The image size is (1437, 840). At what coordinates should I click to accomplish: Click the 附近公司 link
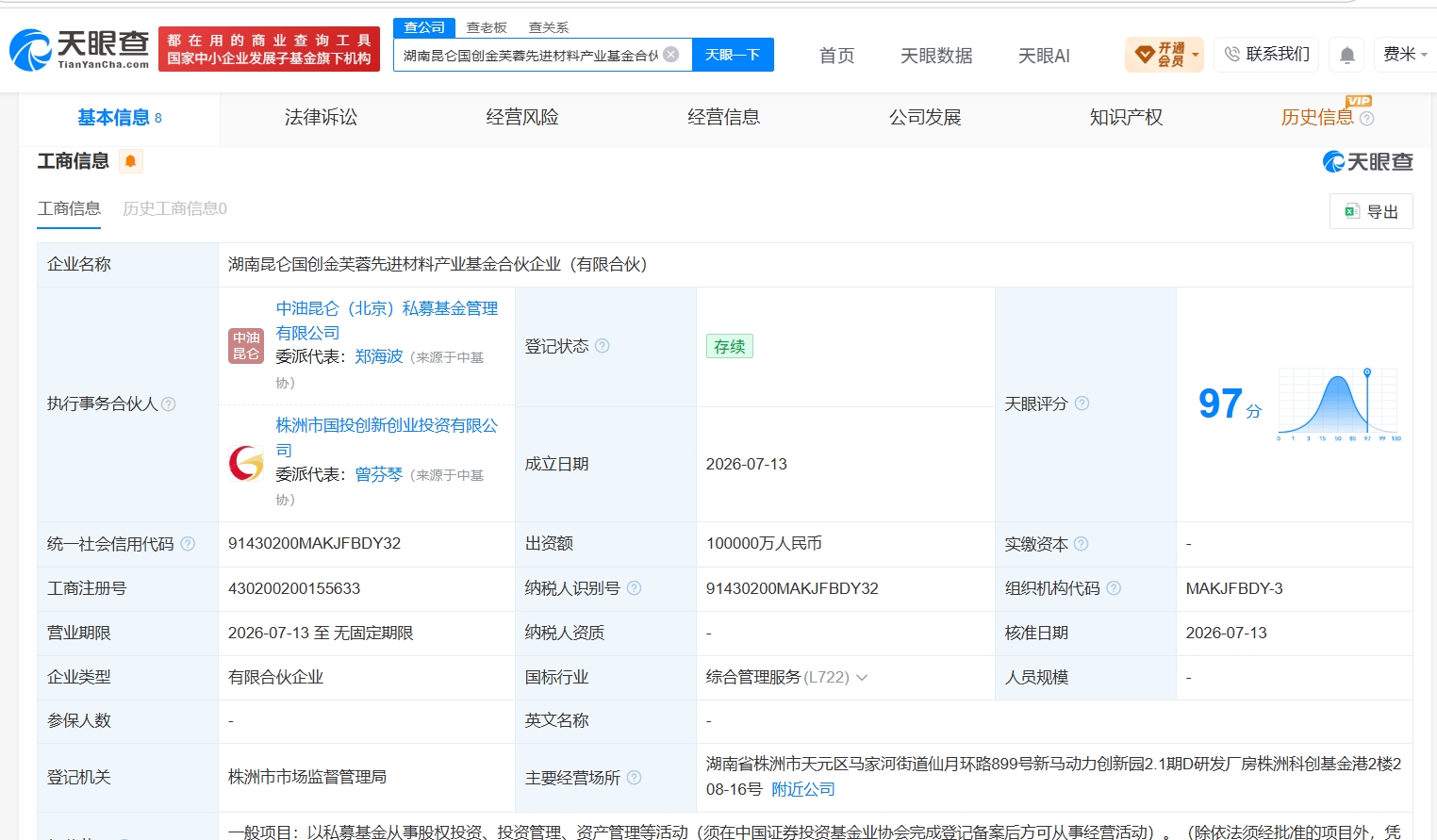click(x=803, y=789)
